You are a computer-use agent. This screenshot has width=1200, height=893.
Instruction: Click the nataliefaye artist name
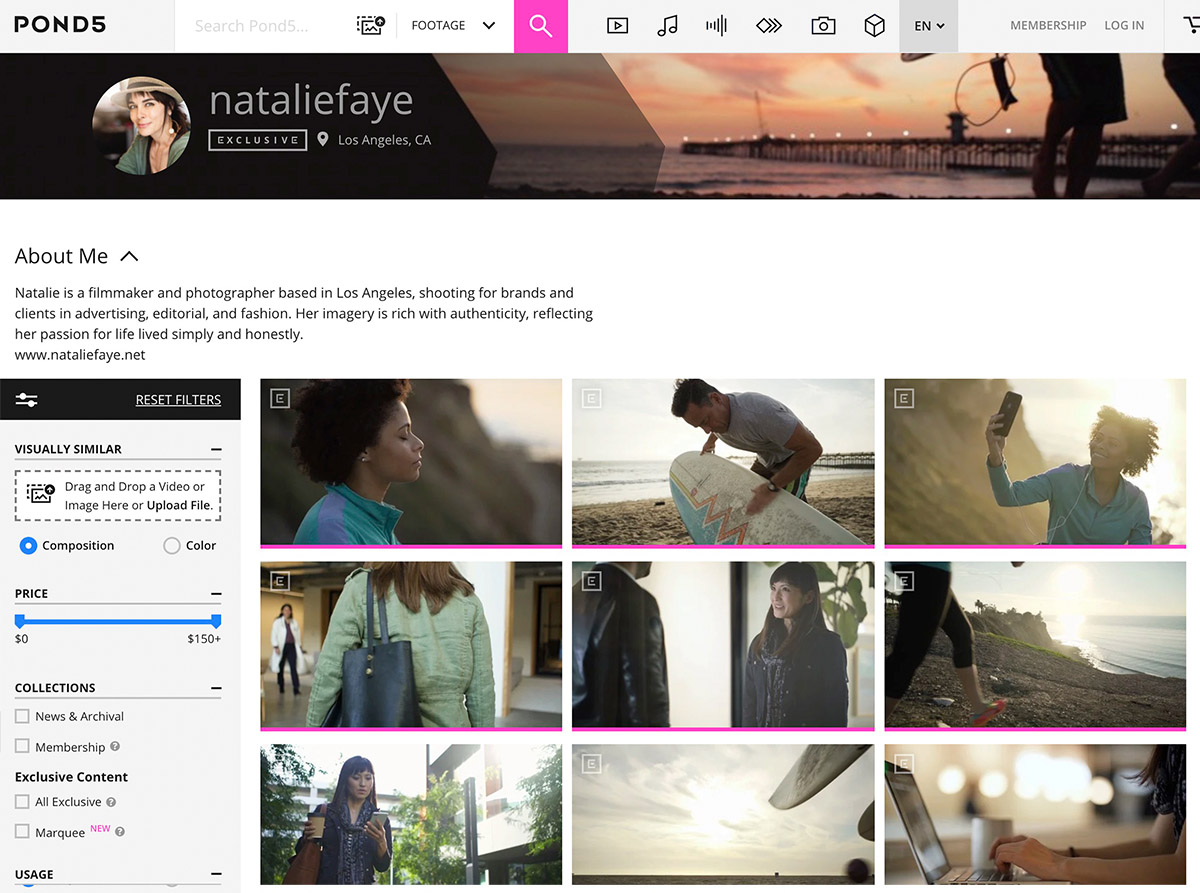(x=311, y=100)
